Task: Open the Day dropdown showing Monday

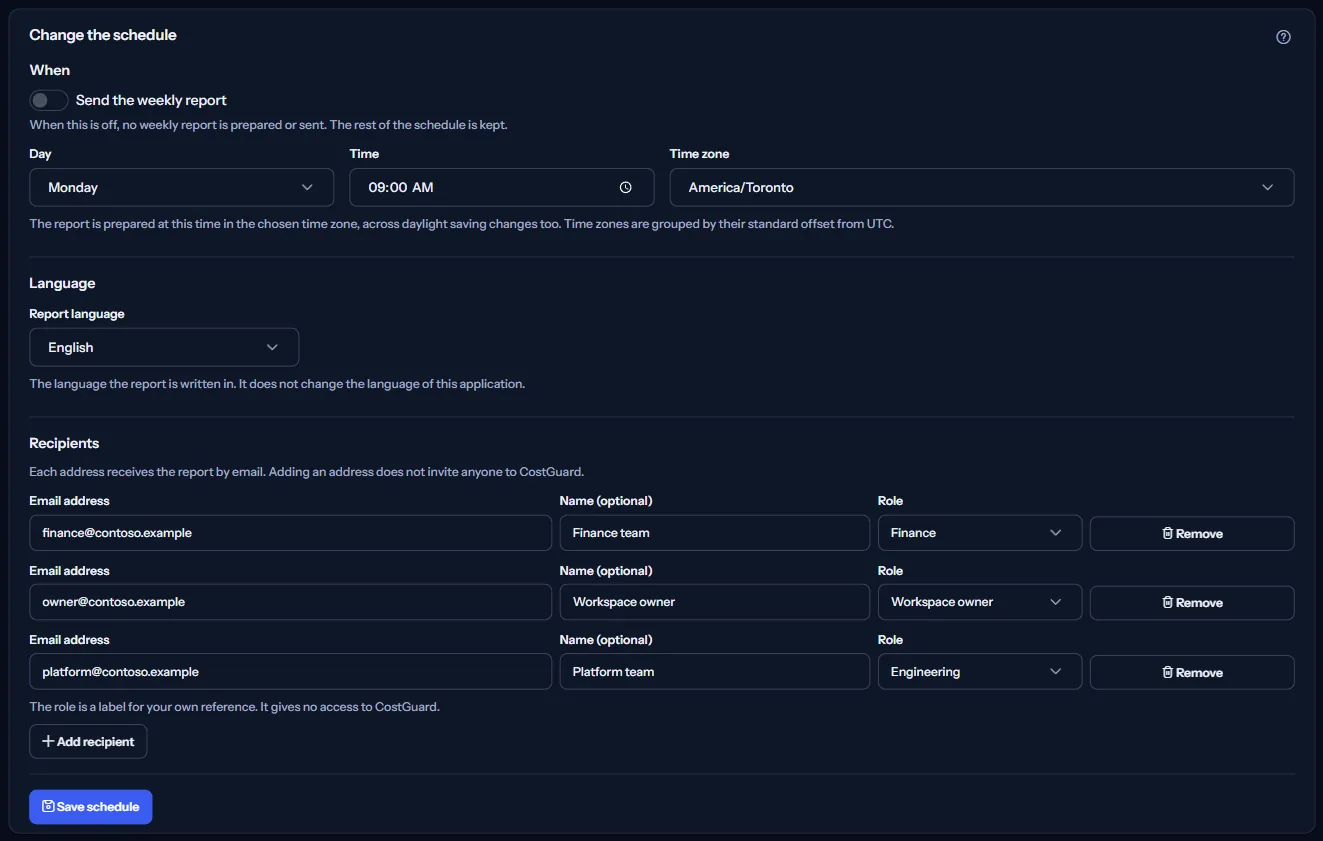Action: click(x=181, y=187)
